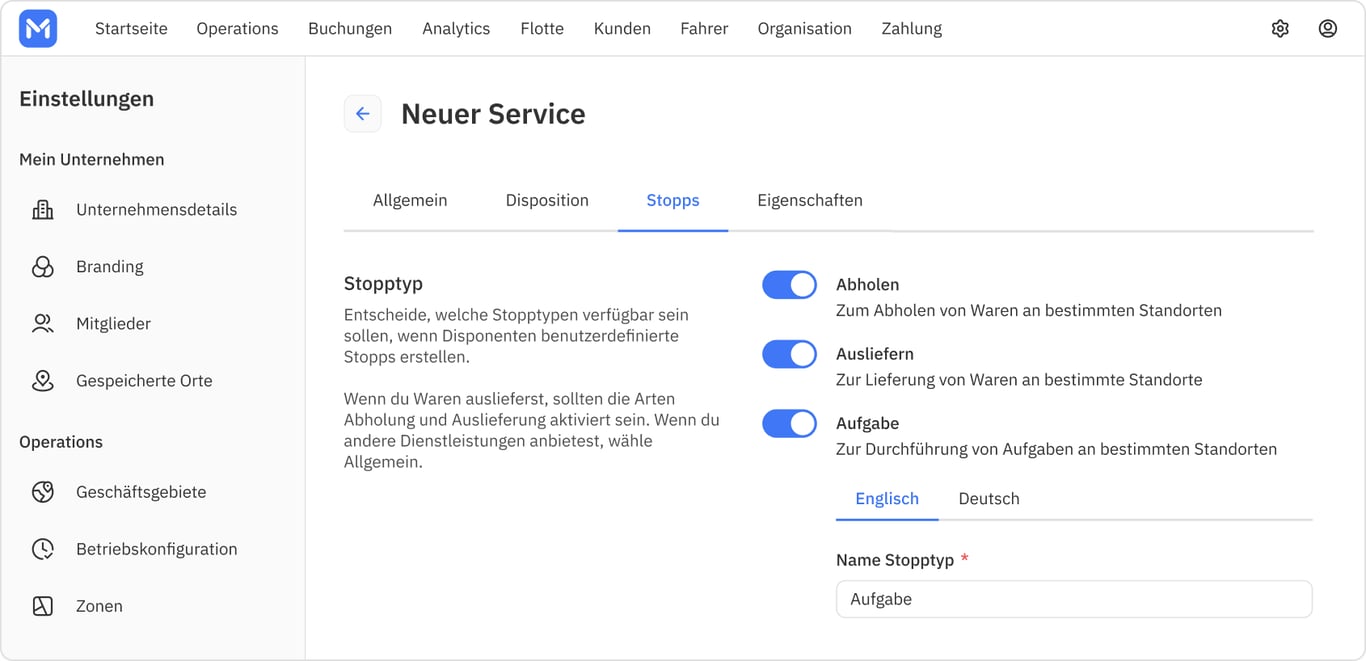Select the Stopps tab
This screenshot has height=661, width=1366.
click(x=673, y=201)
